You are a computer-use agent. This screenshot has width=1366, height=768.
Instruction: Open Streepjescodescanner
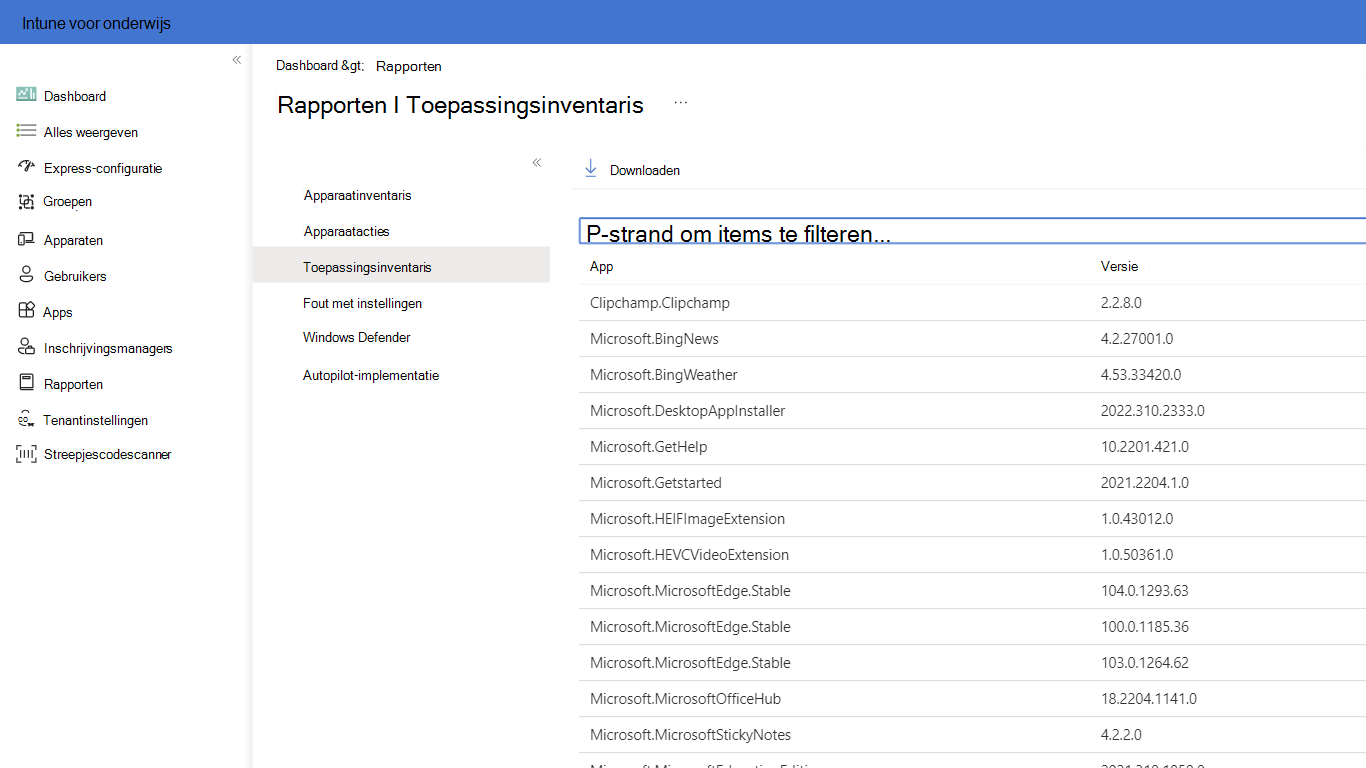point(108,454)
